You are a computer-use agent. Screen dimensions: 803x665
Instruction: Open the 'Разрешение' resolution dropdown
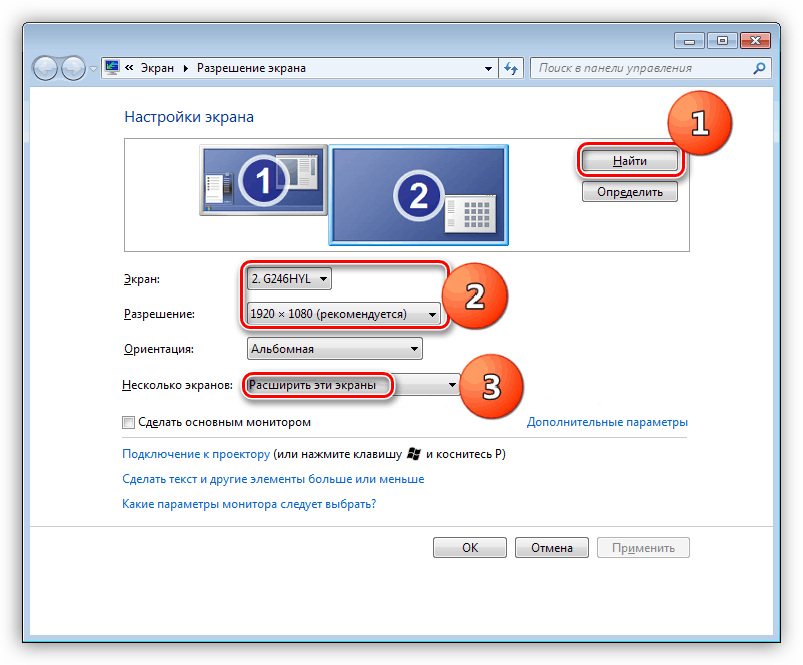coord(344,314)
